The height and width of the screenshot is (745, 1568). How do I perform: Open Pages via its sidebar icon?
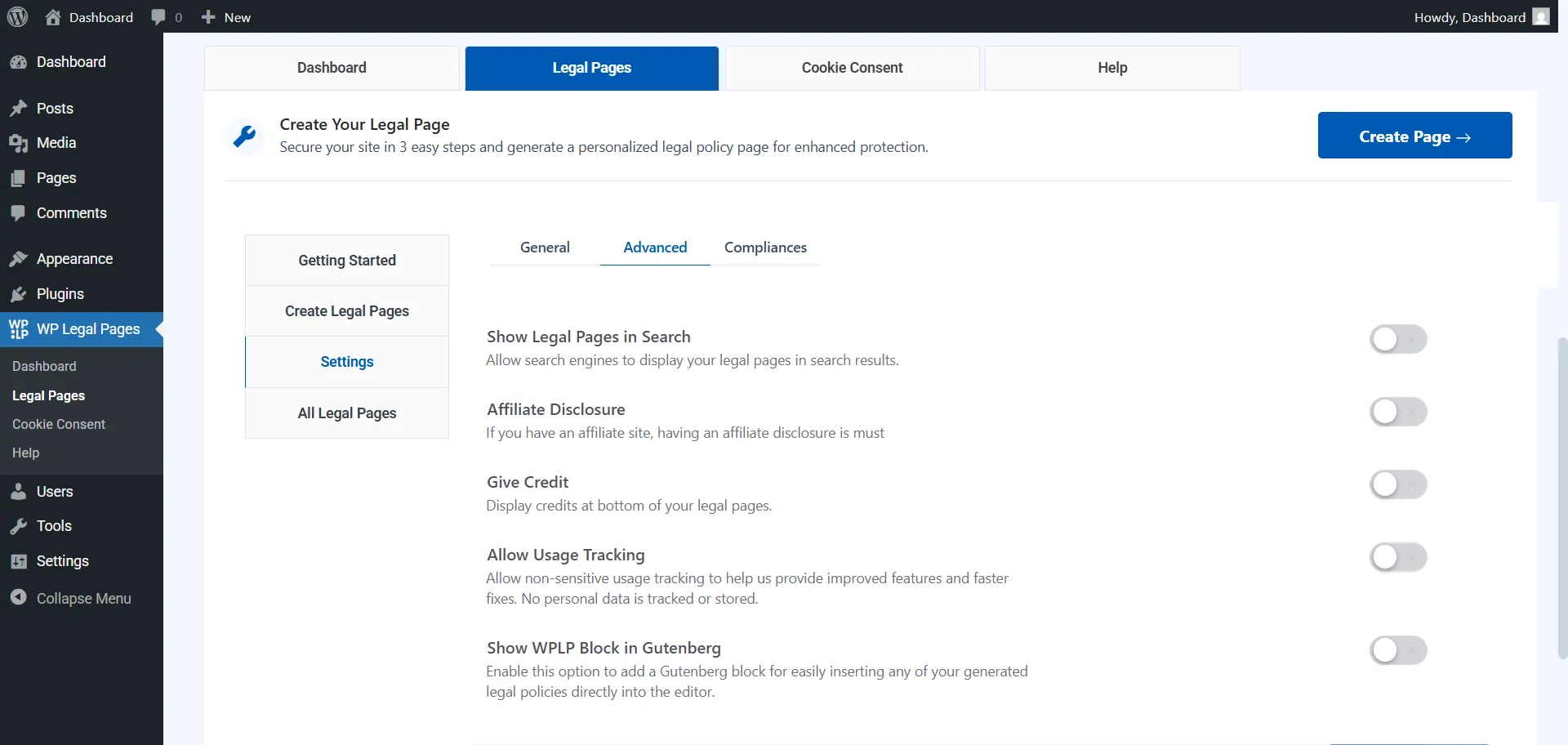(19, 178)
